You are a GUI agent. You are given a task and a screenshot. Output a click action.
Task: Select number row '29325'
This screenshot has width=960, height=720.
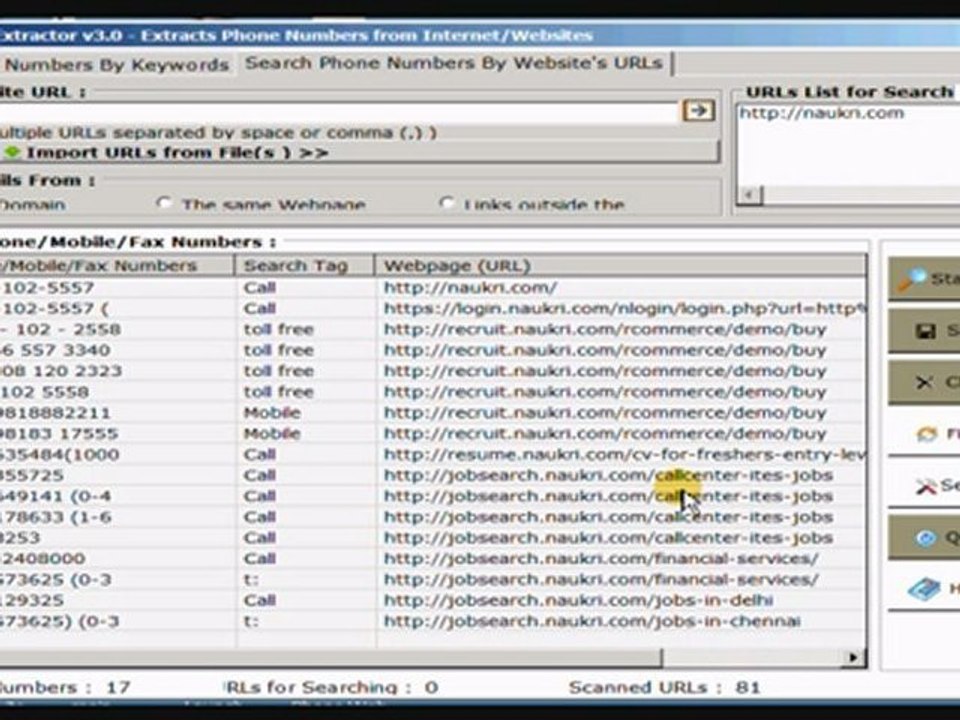[32, 600]
